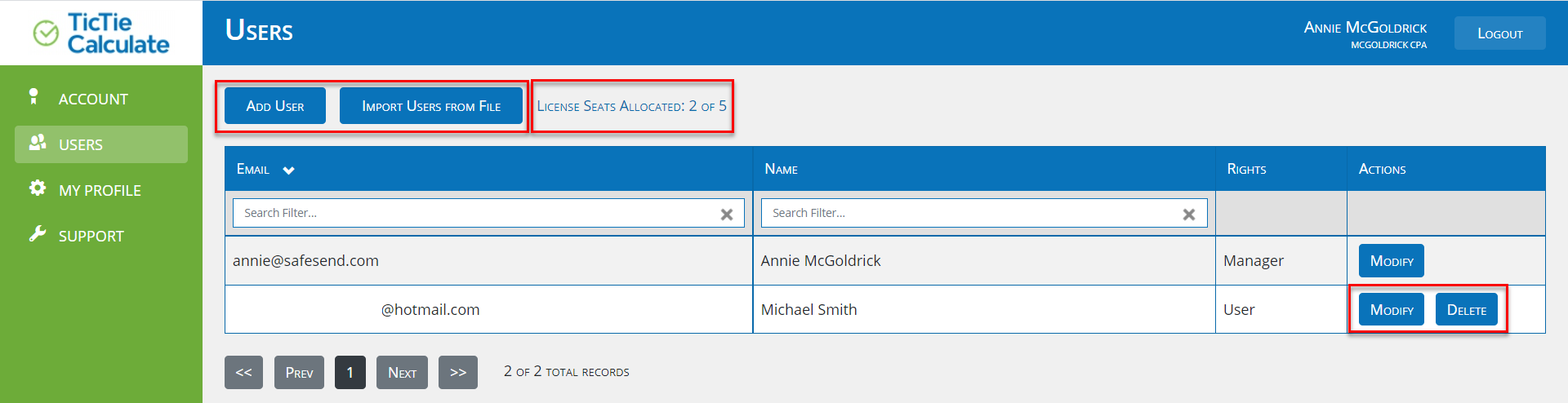Click the My Profile gear icon
This screenshot has width=1568, height=403.
(x=37, y=188)
